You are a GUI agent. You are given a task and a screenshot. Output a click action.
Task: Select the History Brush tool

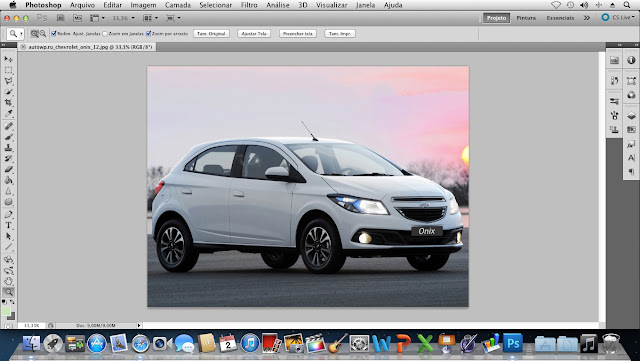(8, 158)
